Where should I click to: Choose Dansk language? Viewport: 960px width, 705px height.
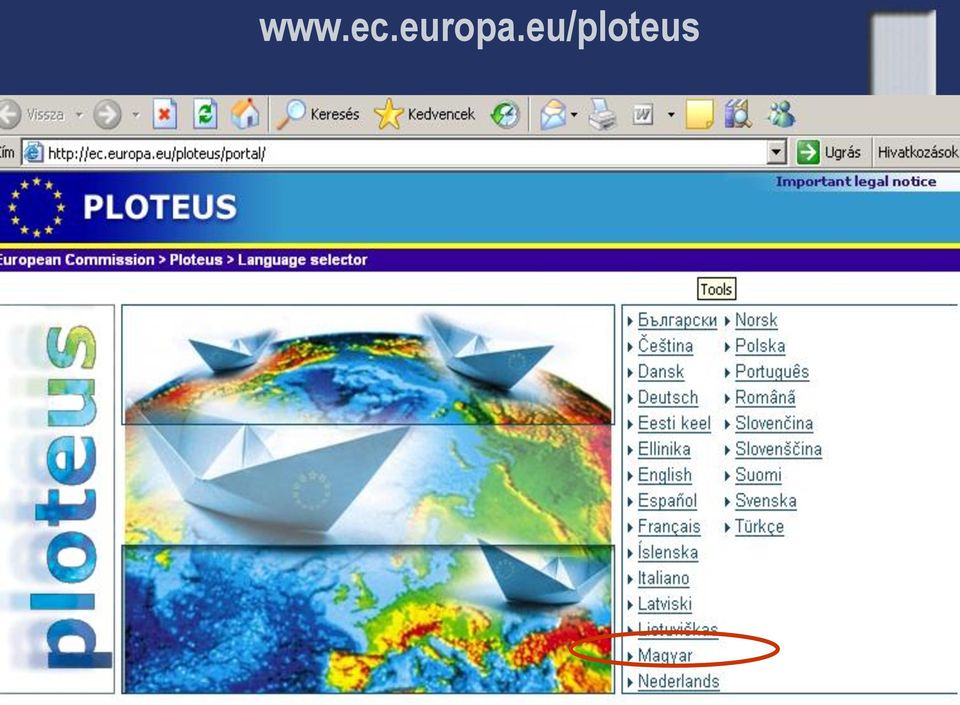click(x=661, y=372)
